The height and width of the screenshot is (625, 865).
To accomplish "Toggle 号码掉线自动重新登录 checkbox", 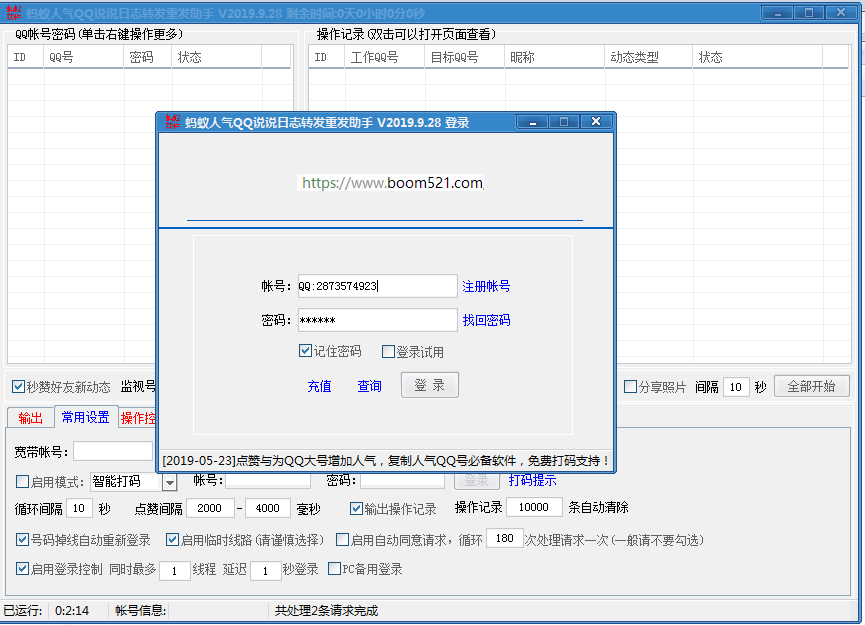I will click(x=23, y=539).
